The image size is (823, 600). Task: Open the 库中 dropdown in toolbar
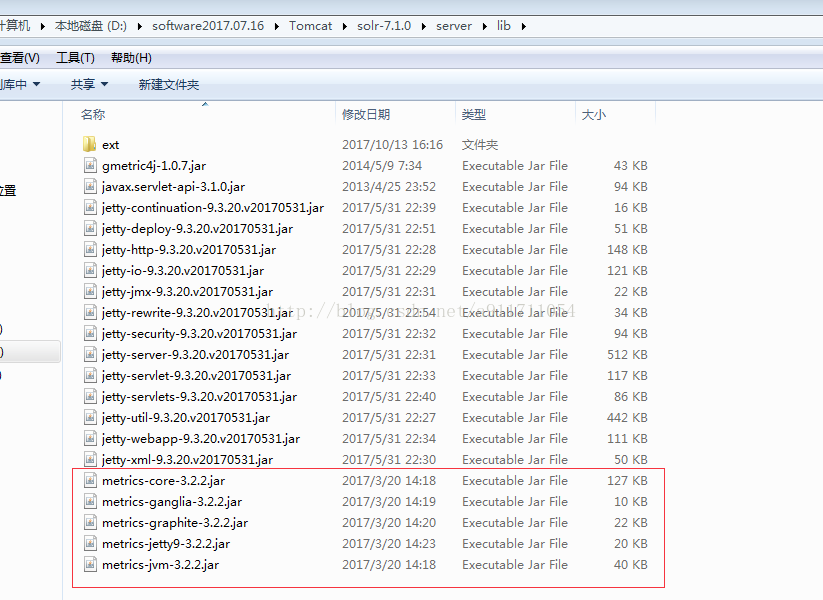point(20,84)
